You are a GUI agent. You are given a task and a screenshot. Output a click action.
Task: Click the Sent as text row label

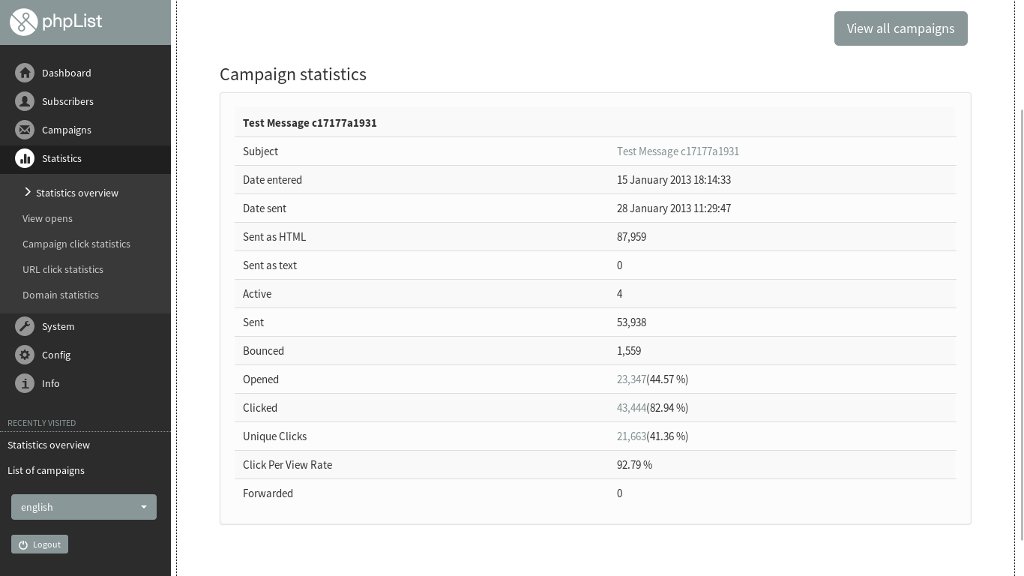pyautogui.click(x=270, y=265)
